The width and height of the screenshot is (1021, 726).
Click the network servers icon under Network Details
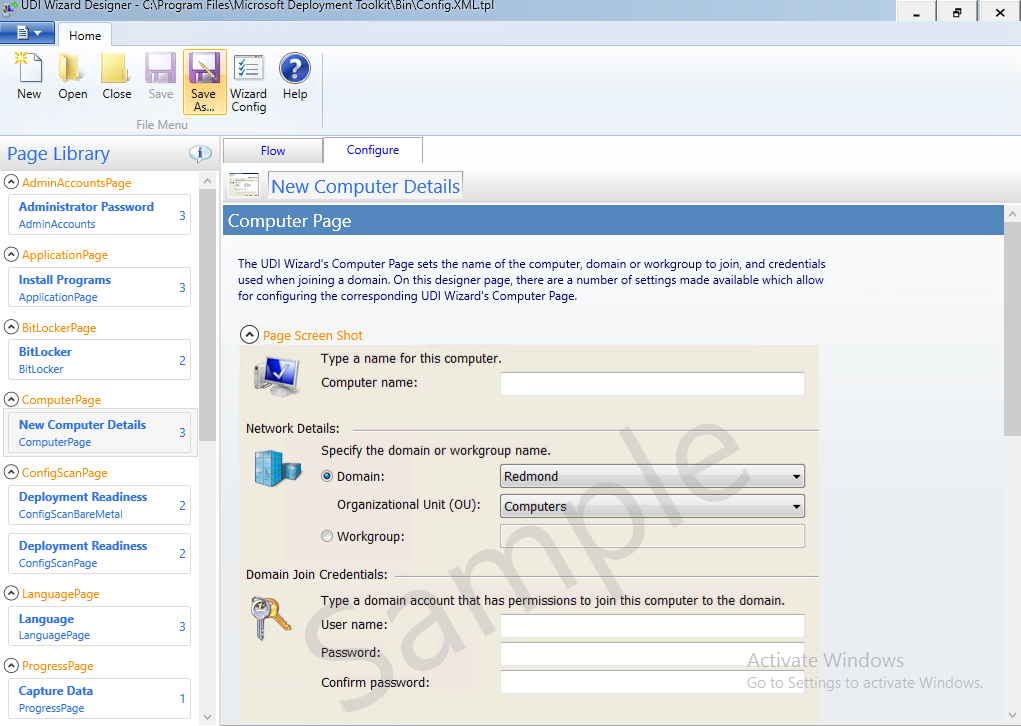tap(277, 468)
